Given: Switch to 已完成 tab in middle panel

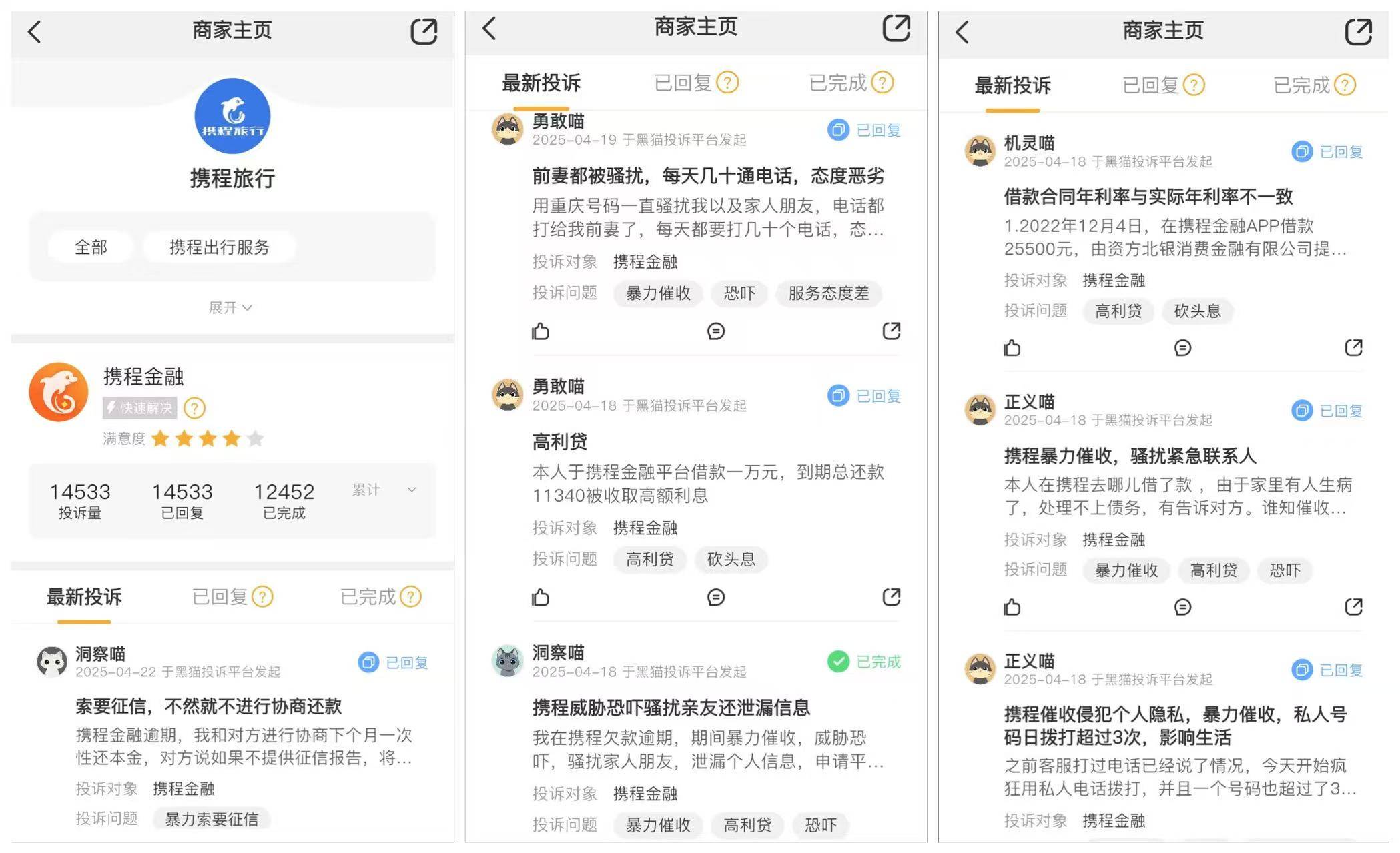Looking at the screenshot, I should coord(838,83).
